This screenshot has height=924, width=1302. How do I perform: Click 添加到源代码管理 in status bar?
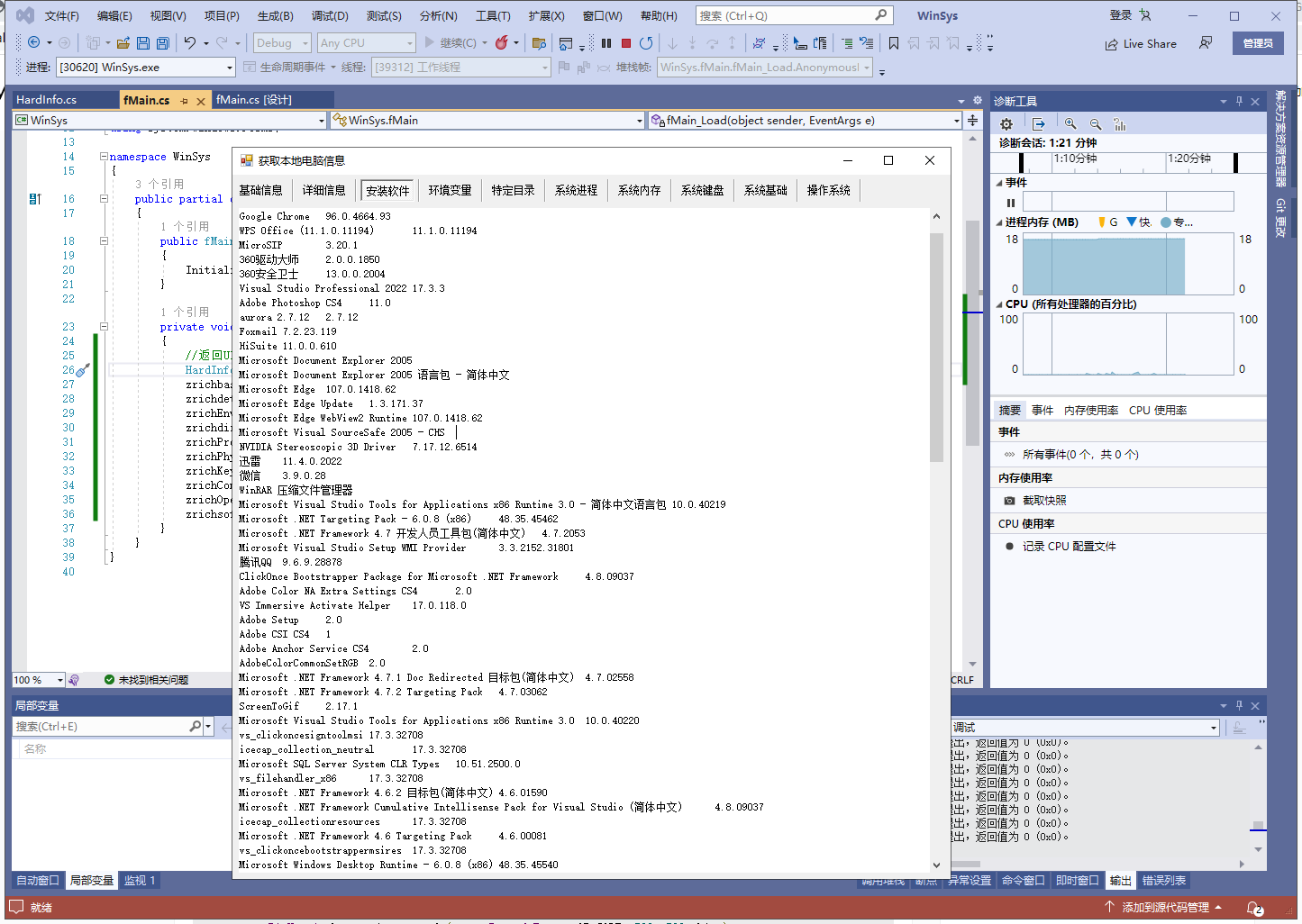coord(1163,908)
